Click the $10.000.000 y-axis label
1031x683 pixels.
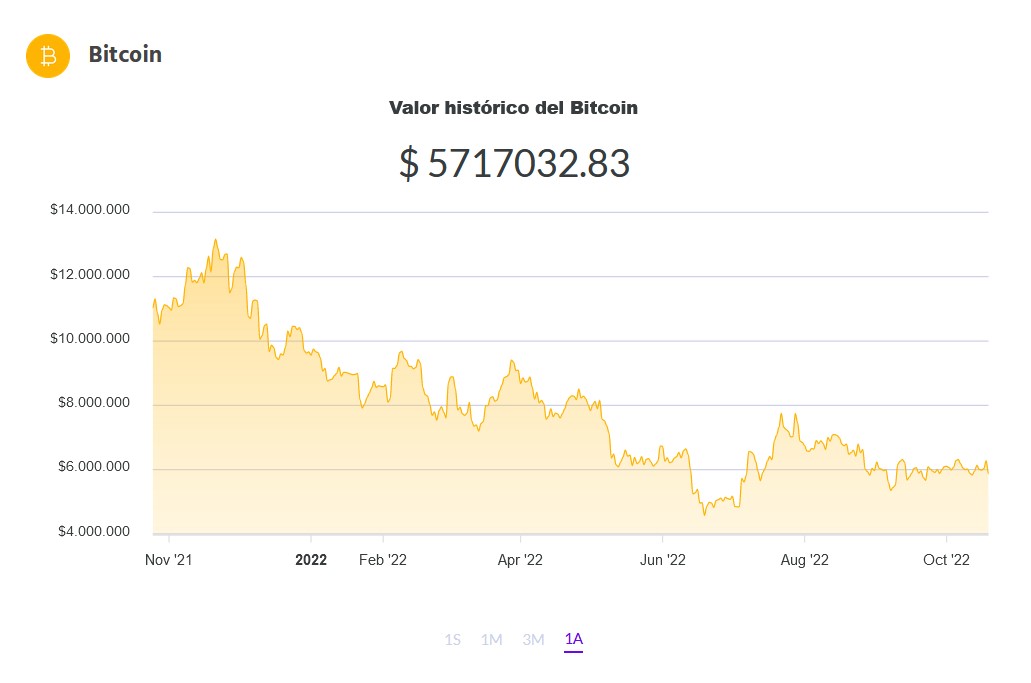[x=90, y=339]
